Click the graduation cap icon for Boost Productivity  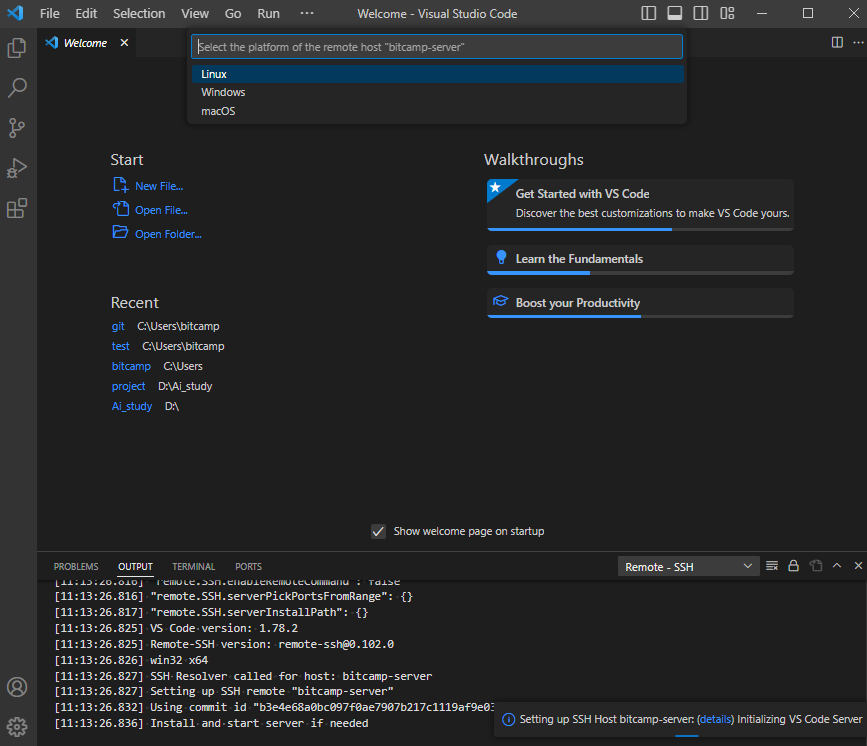(x=500, y=301)
